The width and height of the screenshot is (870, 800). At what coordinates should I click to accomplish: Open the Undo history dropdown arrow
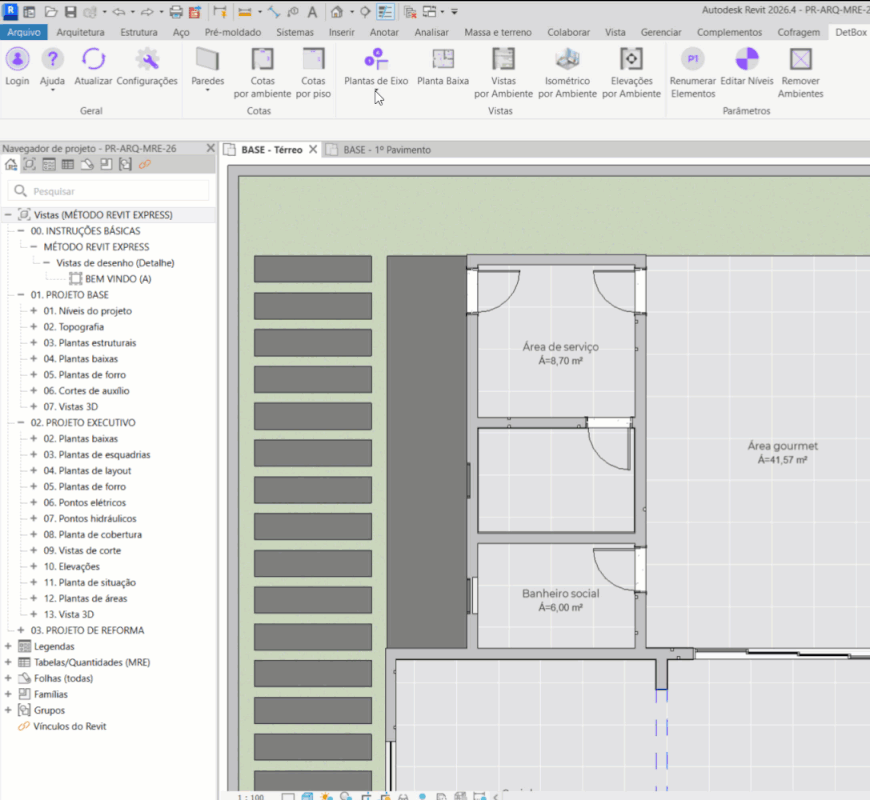133,12
